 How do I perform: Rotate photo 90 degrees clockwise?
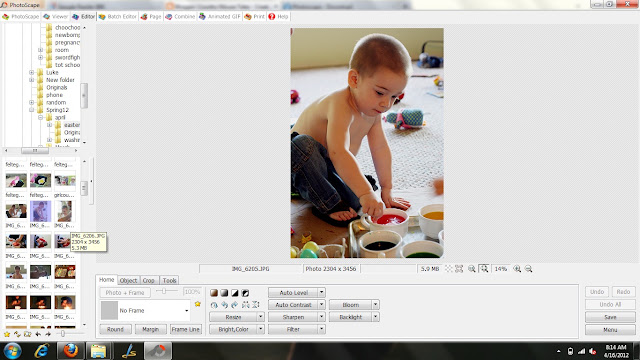coord(235,304)
